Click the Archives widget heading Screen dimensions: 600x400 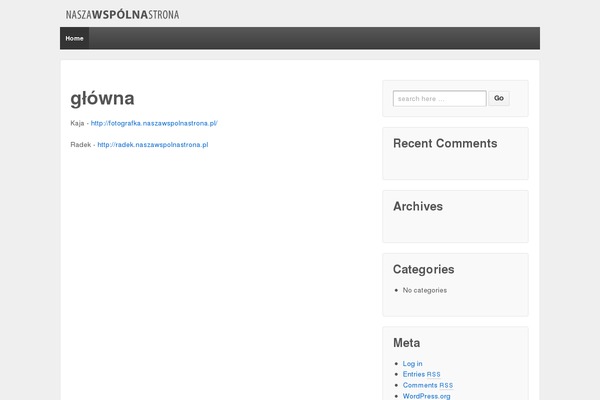pyautogui.click(x=418, y=206)
